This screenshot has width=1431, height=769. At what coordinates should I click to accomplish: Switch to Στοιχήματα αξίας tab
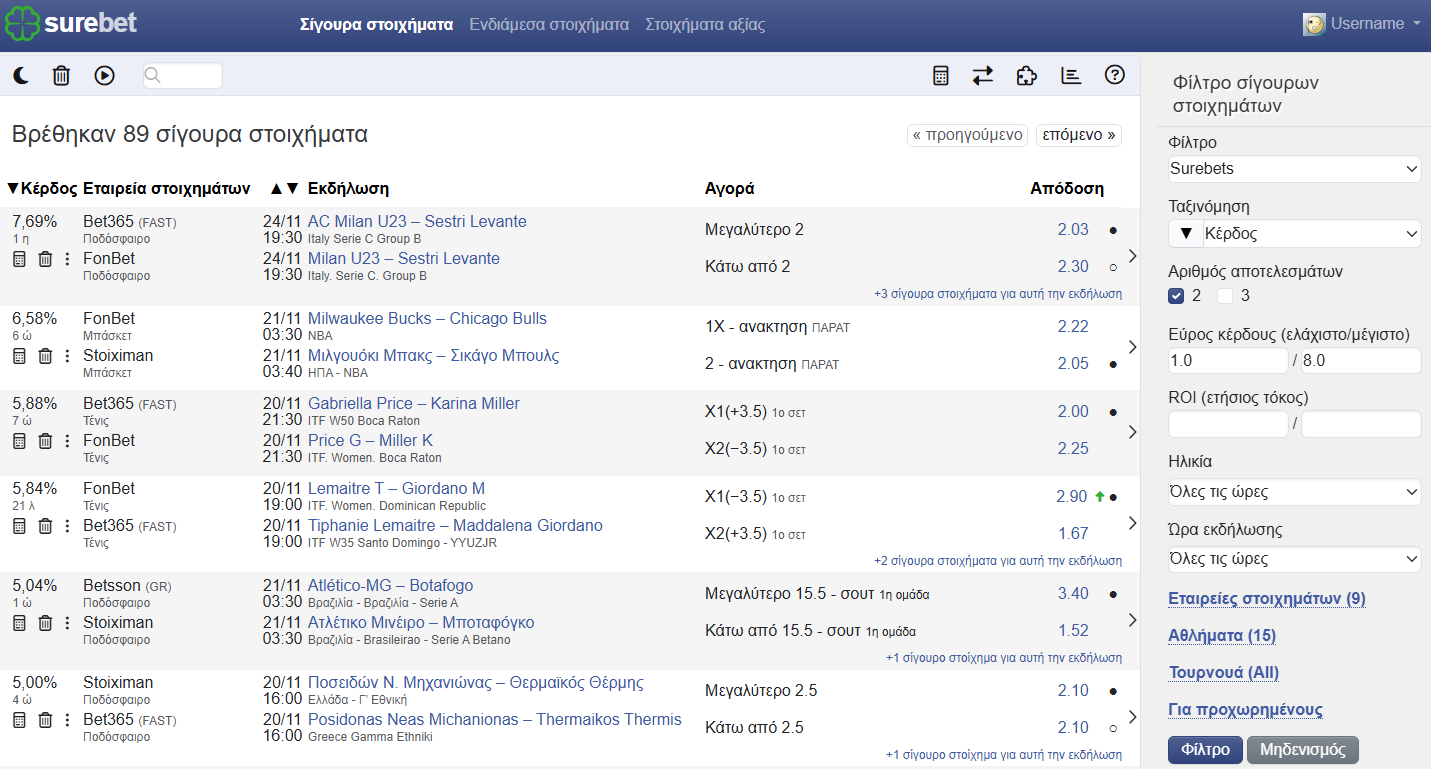pos(705,24)
